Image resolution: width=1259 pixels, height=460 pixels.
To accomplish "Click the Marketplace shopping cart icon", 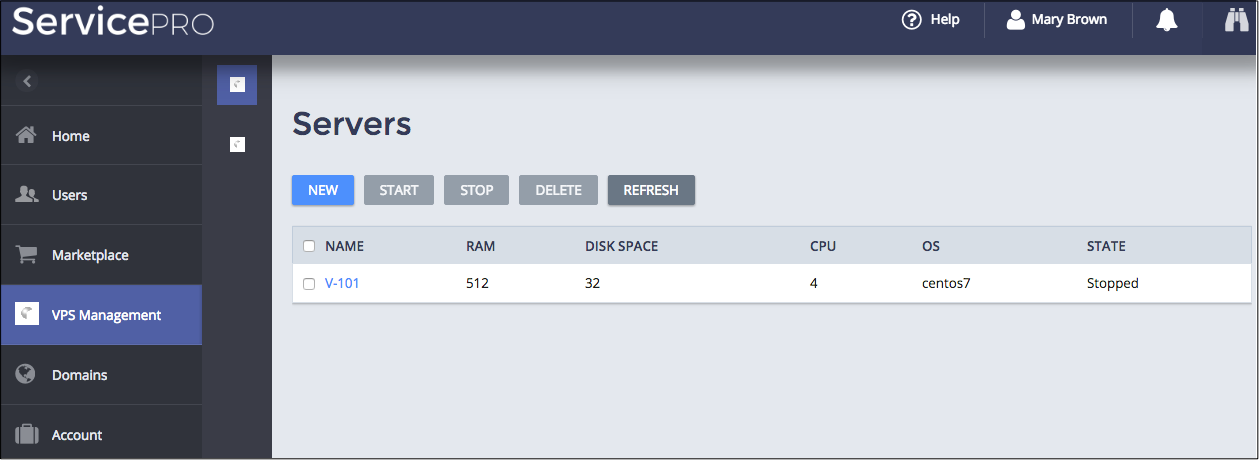I will (x=27, y=255).
